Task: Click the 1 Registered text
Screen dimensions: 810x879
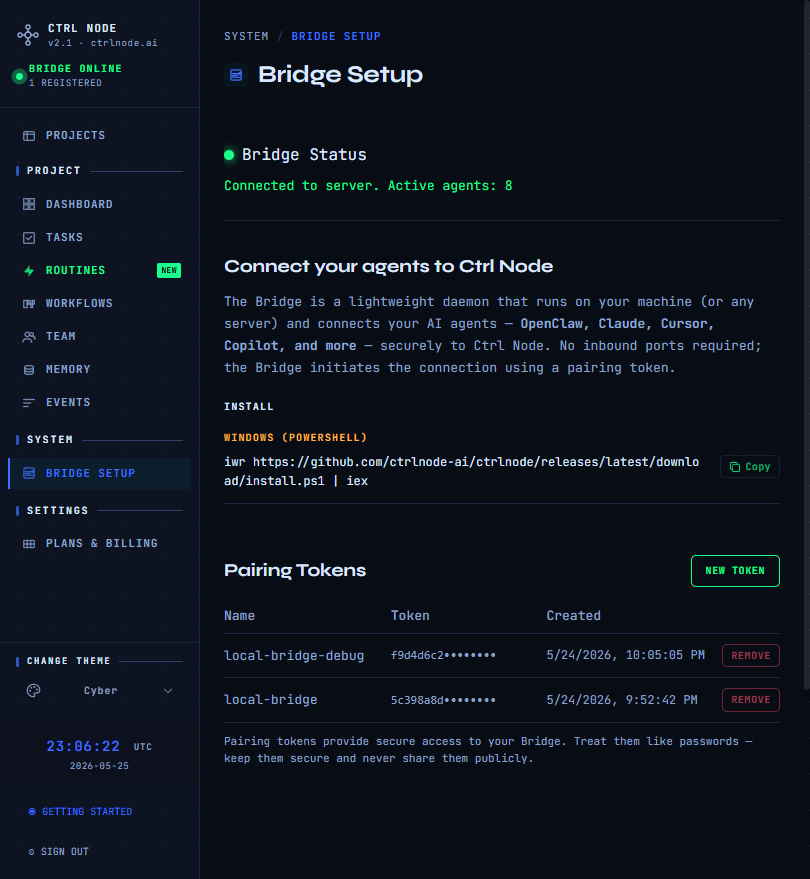Action: (x=65, y=83)
